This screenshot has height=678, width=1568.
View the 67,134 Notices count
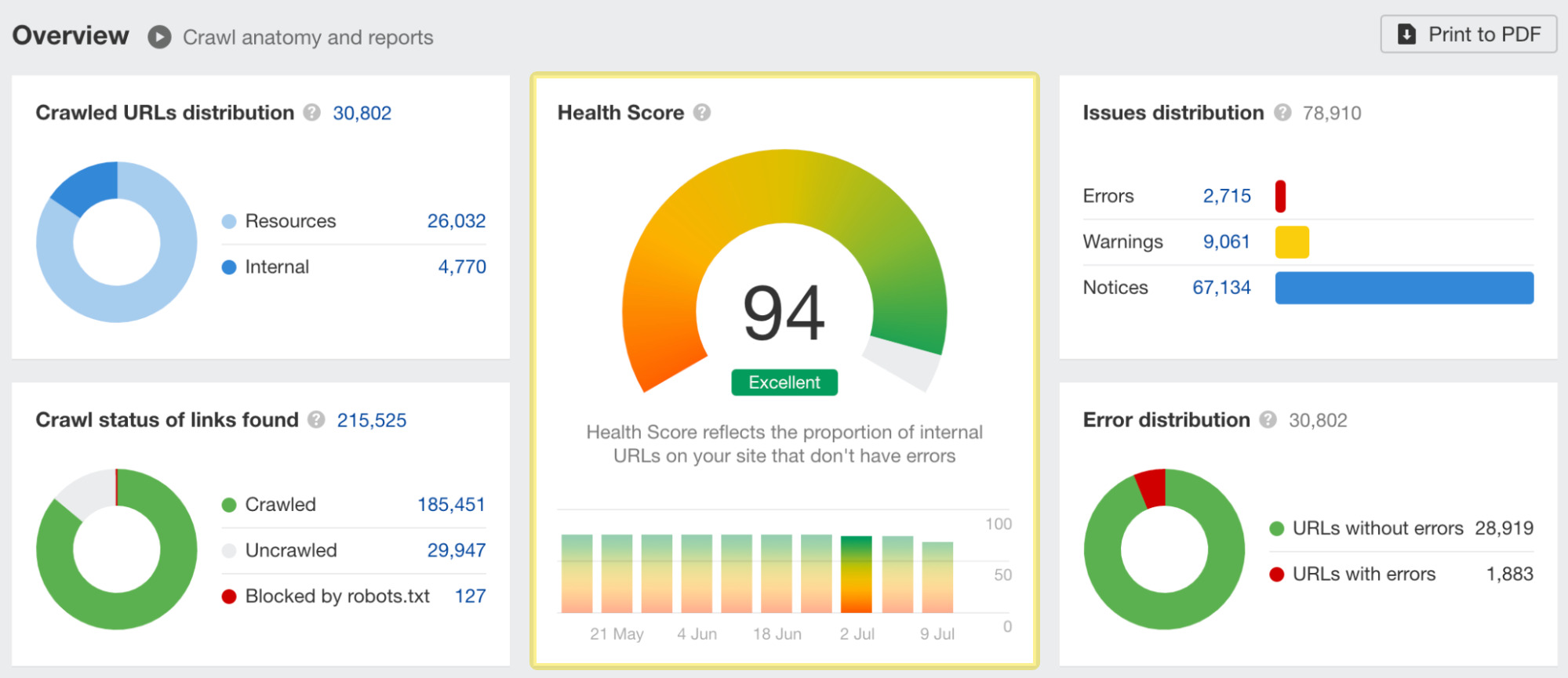tap(1221, 288)
